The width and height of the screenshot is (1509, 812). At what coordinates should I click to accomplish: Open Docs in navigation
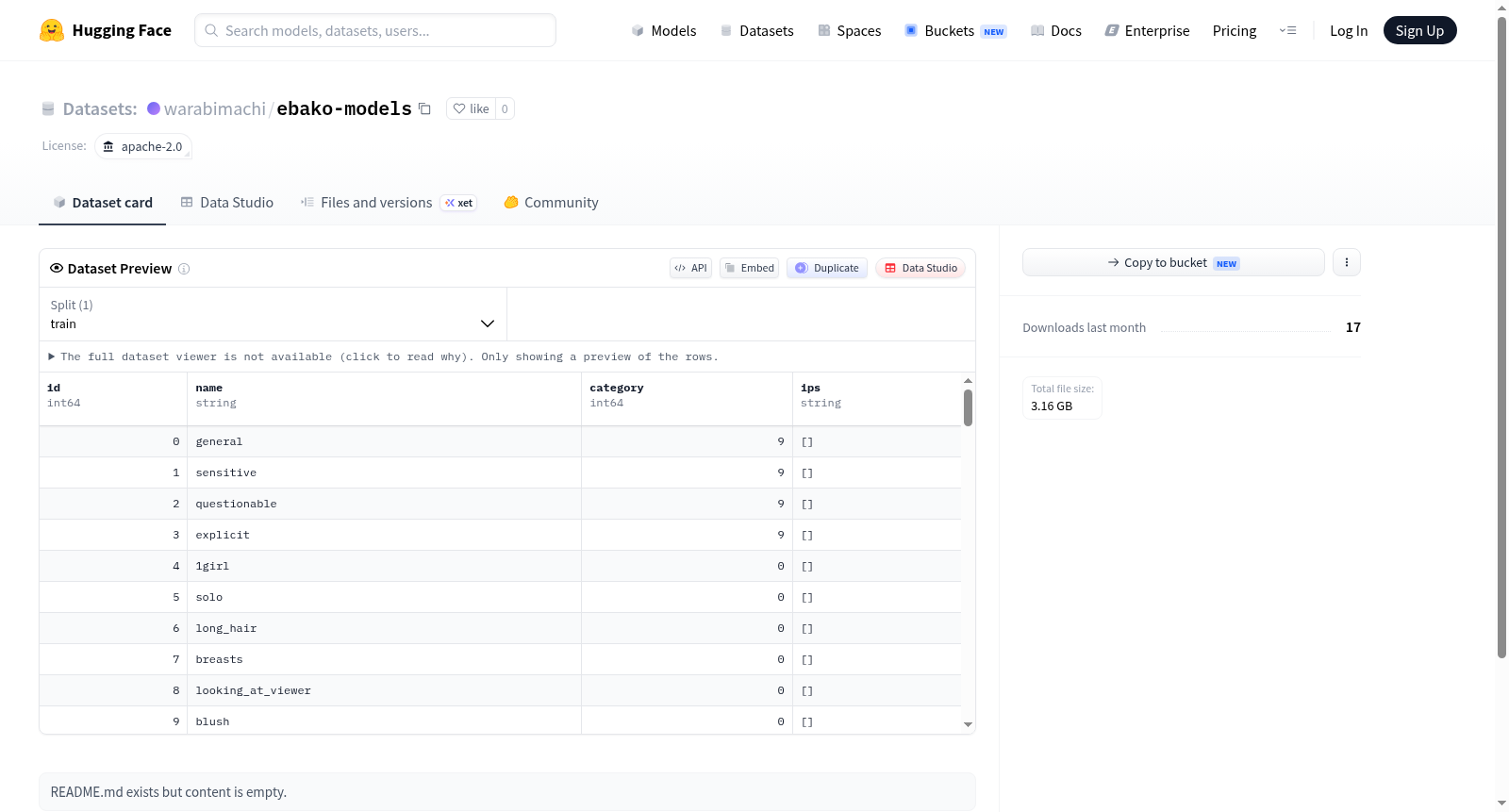[x=1055, y=30]
